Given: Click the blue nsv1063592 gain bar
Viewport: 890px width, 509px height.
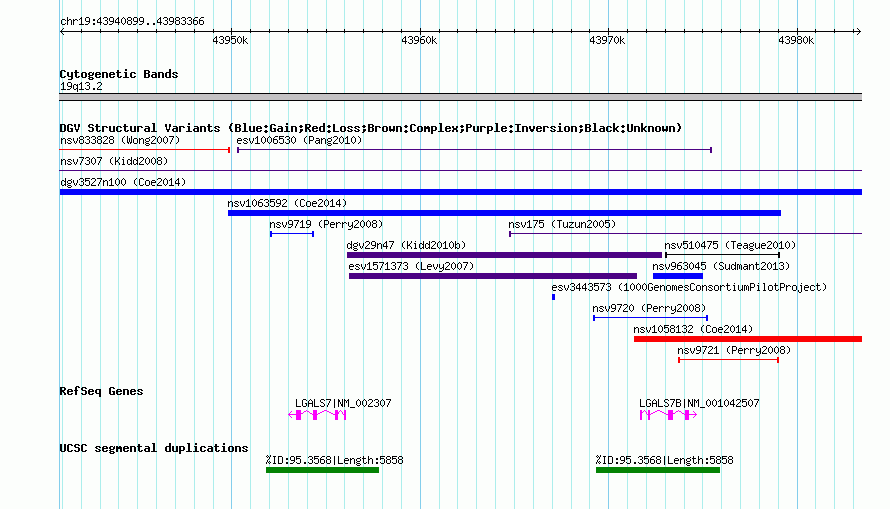Looking at the screenshot, I should (x=505, y=213).
